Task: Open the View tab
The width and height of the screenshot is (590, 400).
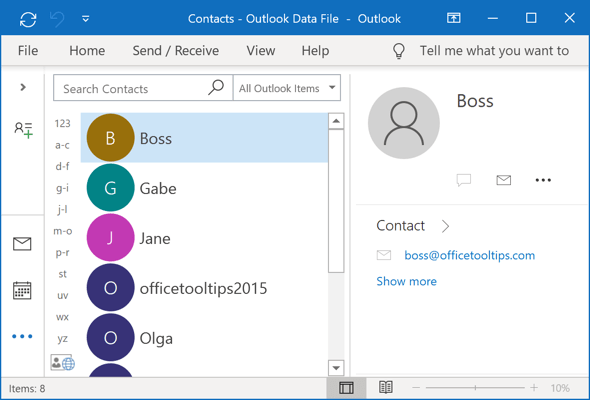Action: [261, 50]
